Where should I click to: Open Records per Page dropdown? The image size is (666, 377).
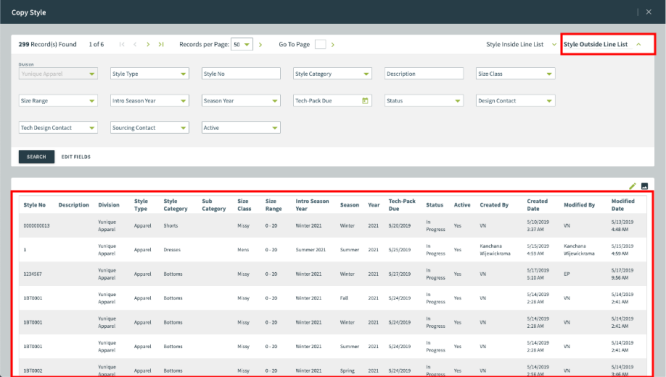[x=242, y=44]
